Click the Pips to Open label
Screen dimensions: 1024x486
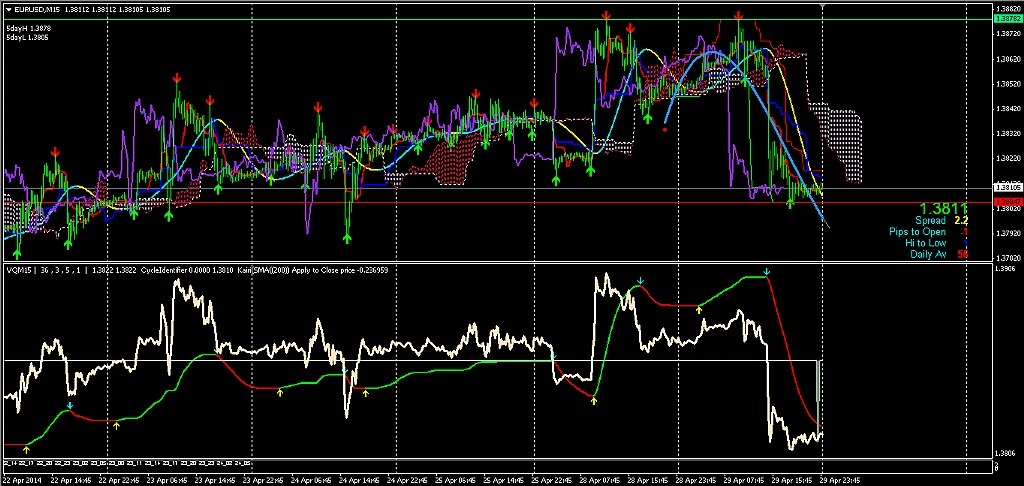coord(917,232)
